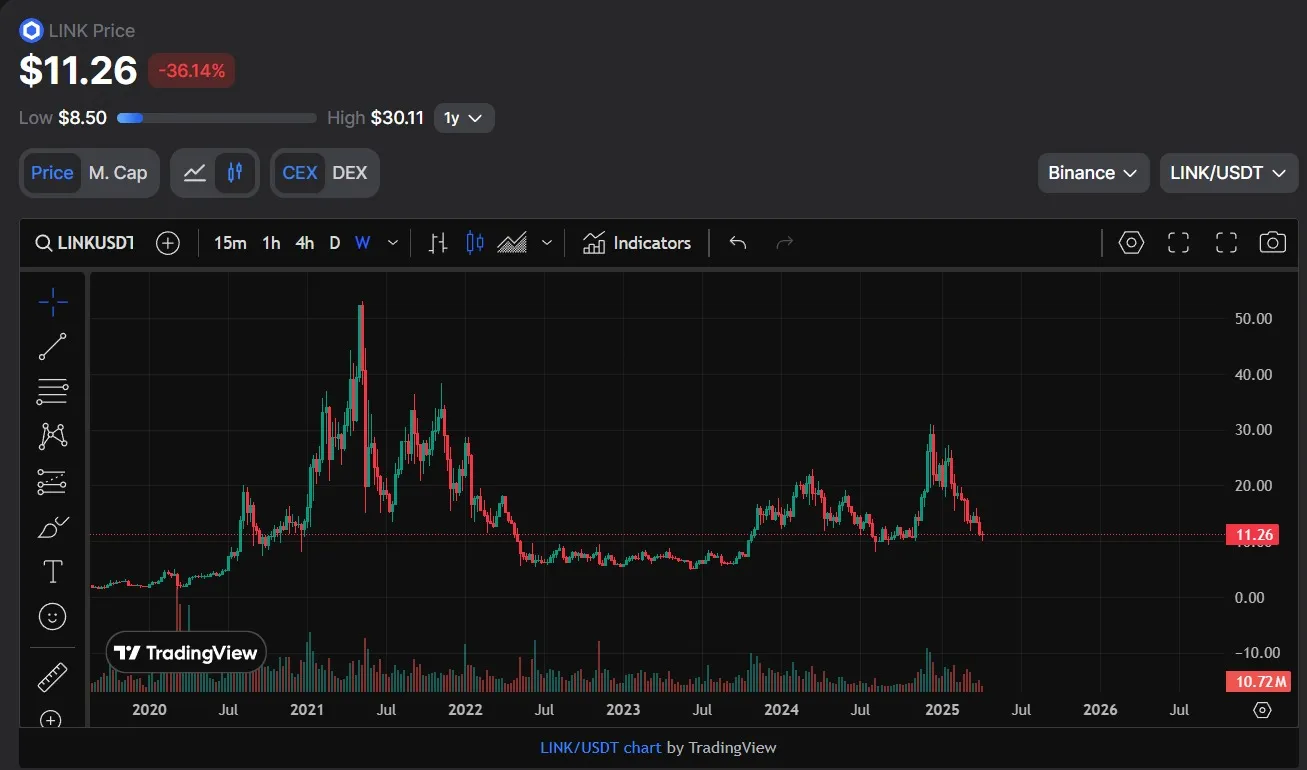Select the trend line drawing tool
Viewport: 1307px width, 770px height.
pos(52,346)
